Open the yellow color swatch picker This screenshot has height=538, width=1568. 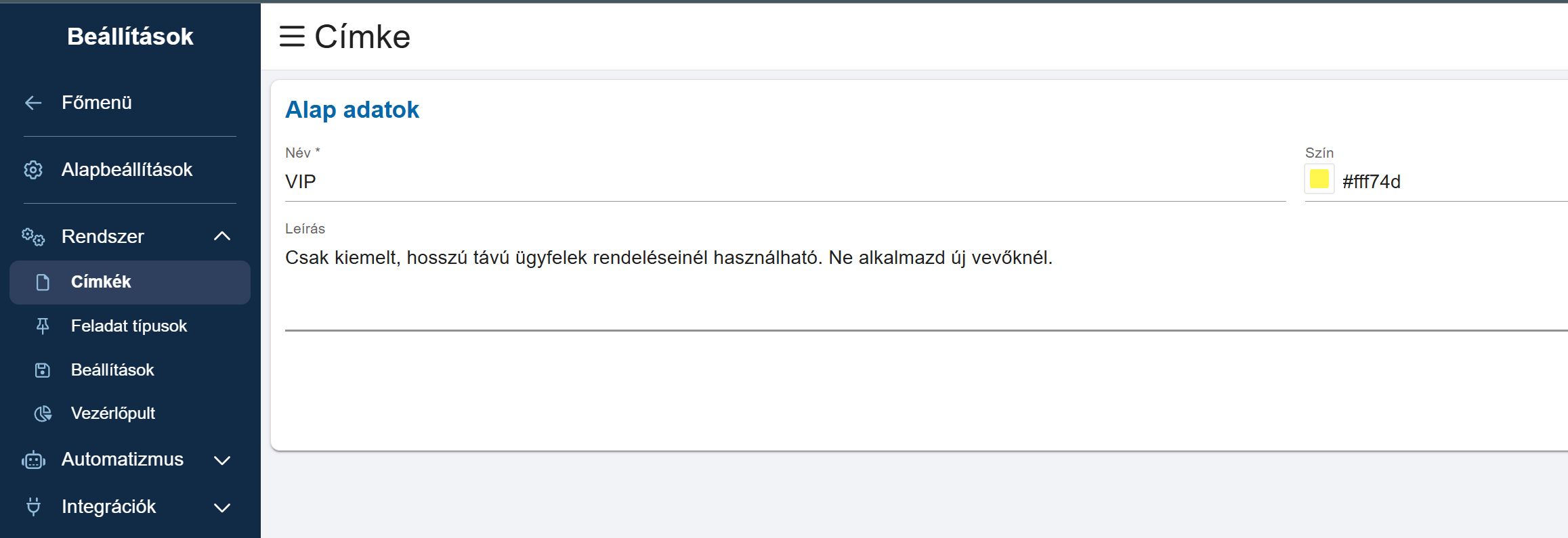1319,179
